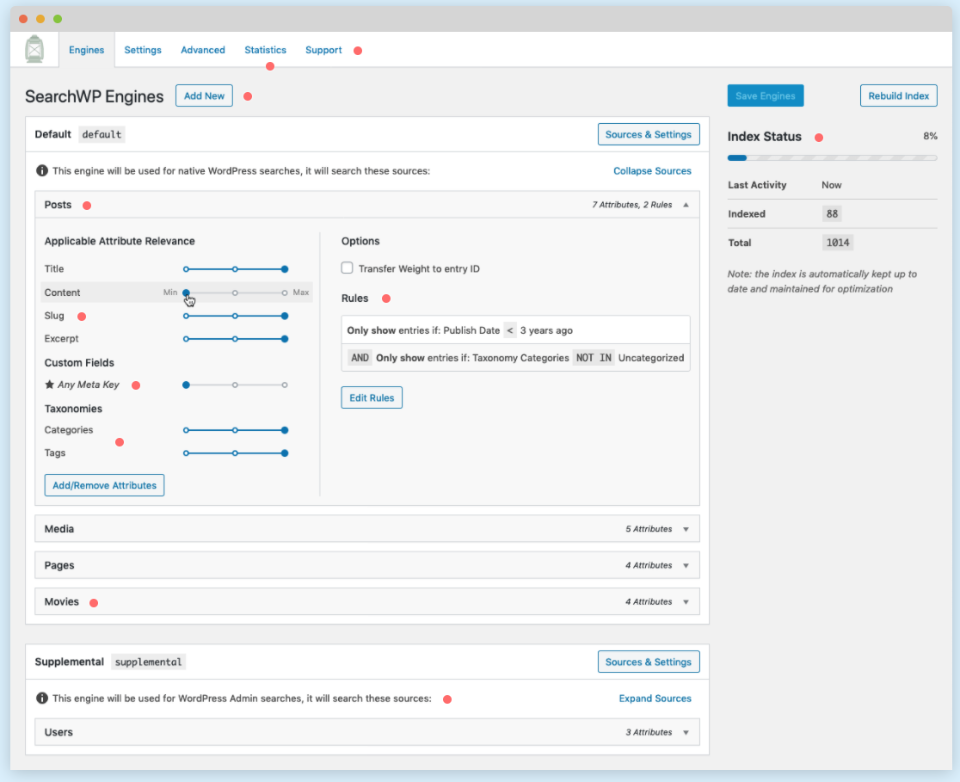
Task: Click the Save Engines button
Action: click(x=765, y=96)
